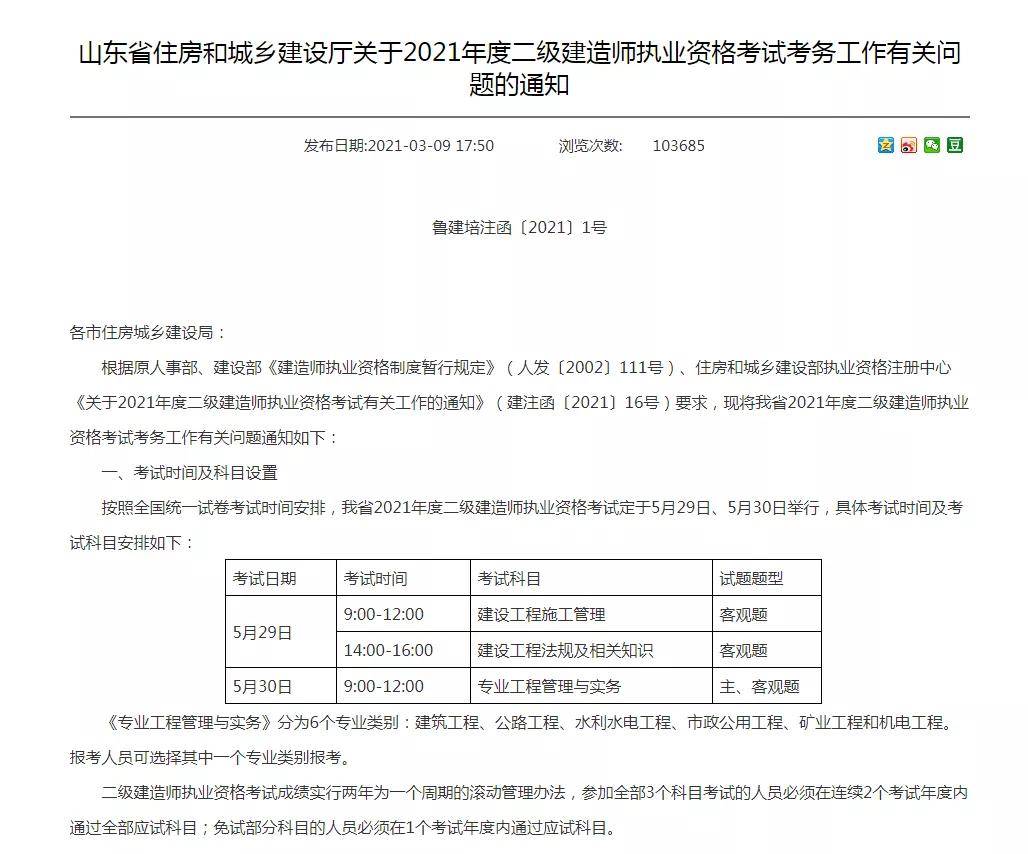The image size is (1028, 854).
Task: Click publish date 2021-03-09 17:50
Action: 399,146
